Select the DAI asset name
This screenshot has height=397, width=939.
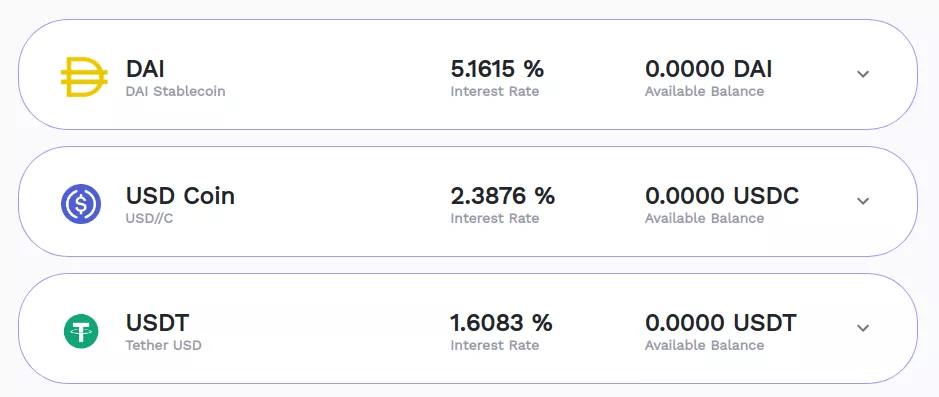point(145,69)
